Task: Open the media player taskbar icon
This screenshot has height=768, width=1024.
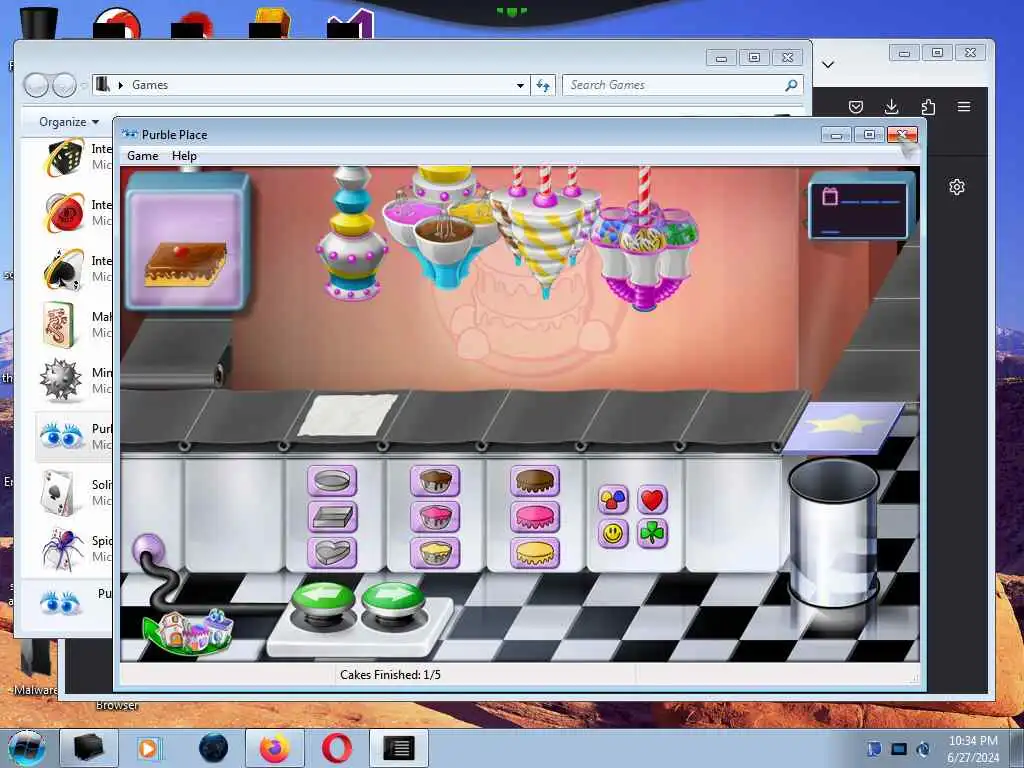Action: [150, 748]
